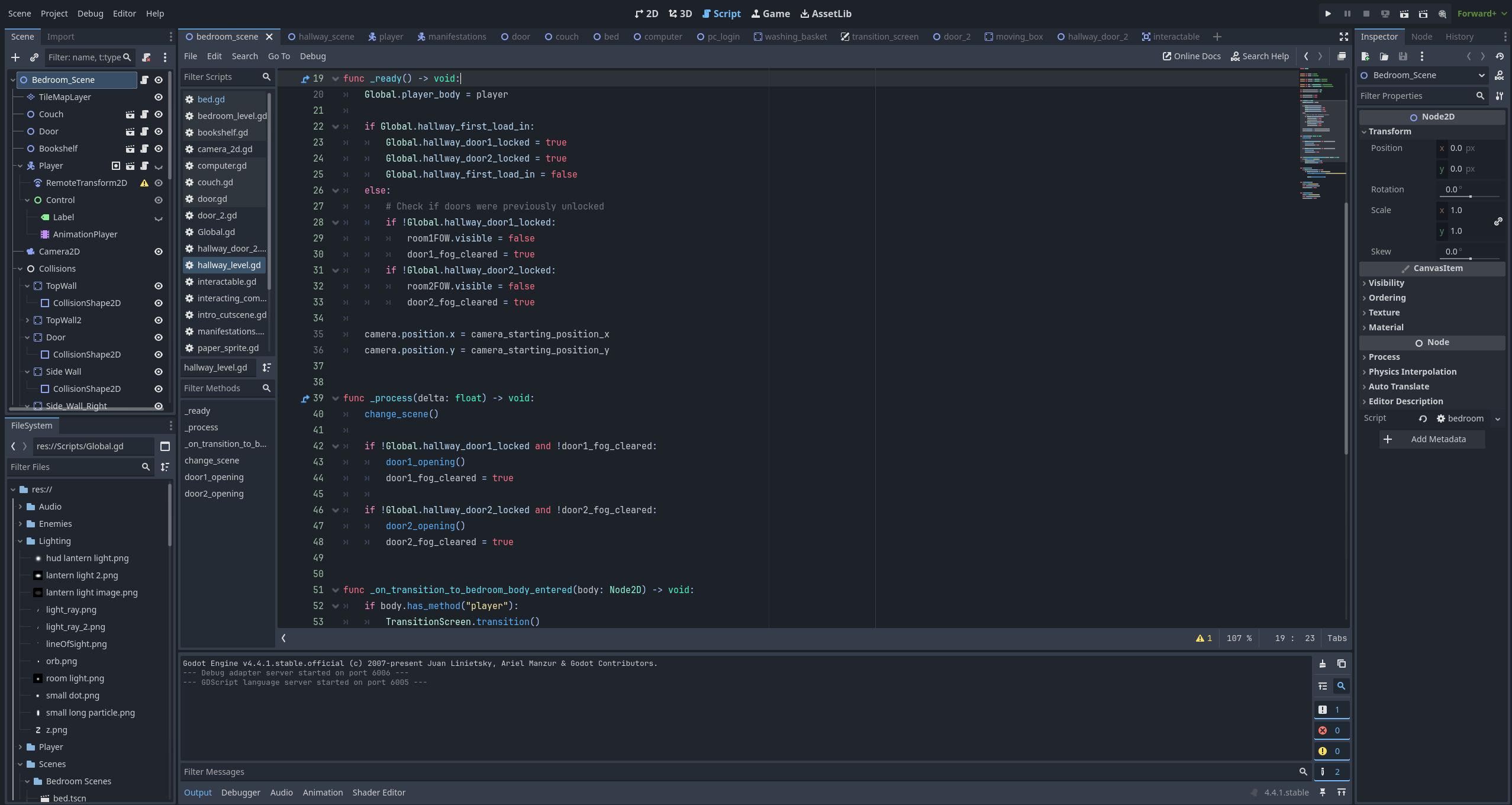Open Online Docs
This screenshot has width=1512, height=805.
pyautogui.click(x=1191, y=56)
